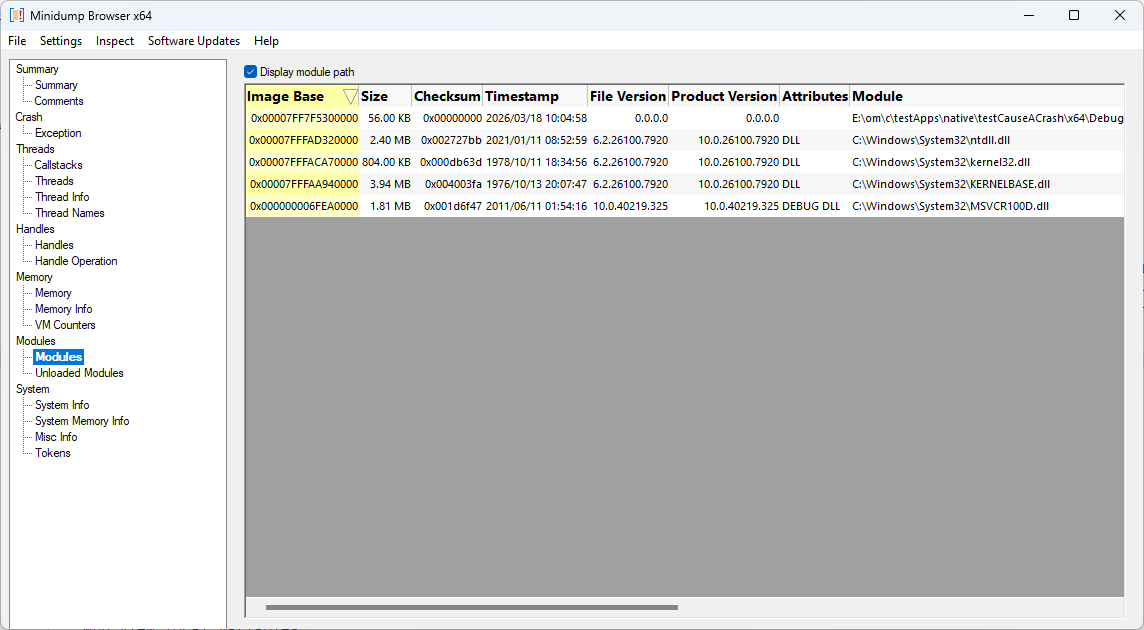
Task: Open Thread Names in the tree
Action: click(70, 213)
